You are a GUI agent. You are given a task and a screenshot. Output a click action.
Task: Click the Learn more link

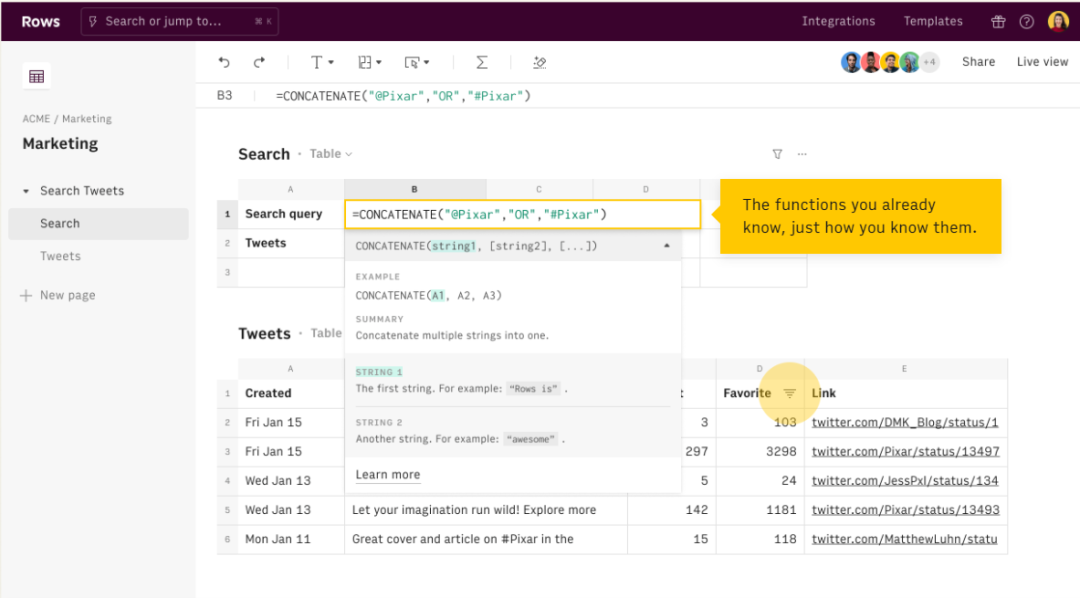pyautogui.click(x=388, y=475)
